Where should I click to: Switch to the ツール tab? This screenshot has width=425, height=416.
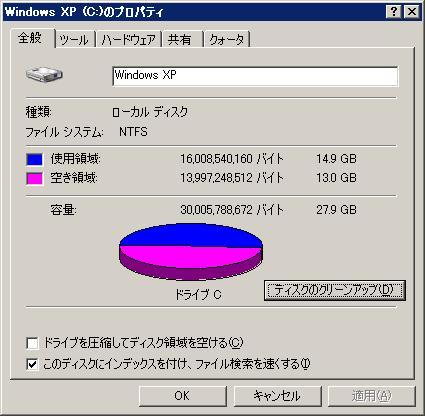pyautogui.click(x=75, y=40)
